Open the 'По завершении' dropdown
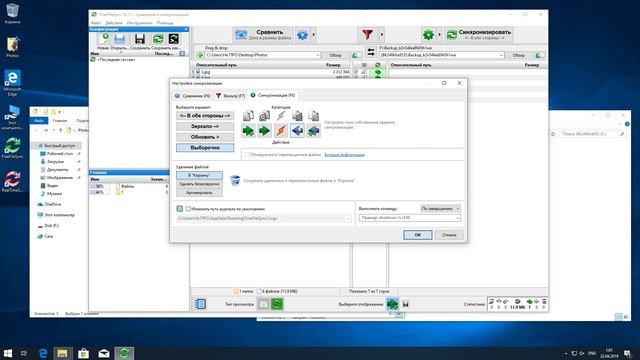Viewport: 640px width, 360px height. click(440, 209)
